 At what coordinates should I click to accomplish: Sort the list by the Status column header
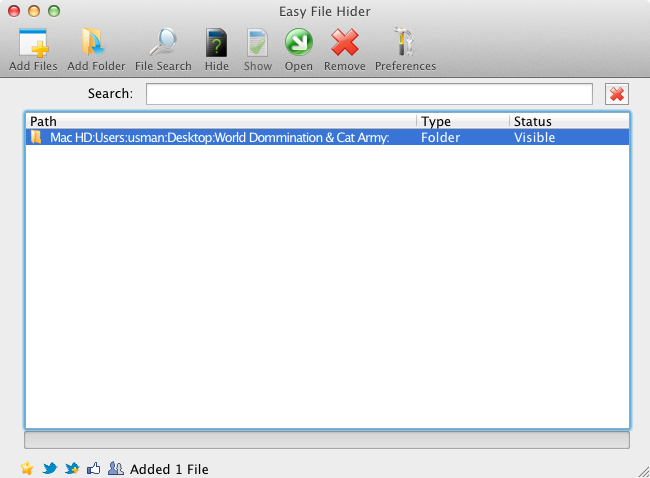(570, 121)
